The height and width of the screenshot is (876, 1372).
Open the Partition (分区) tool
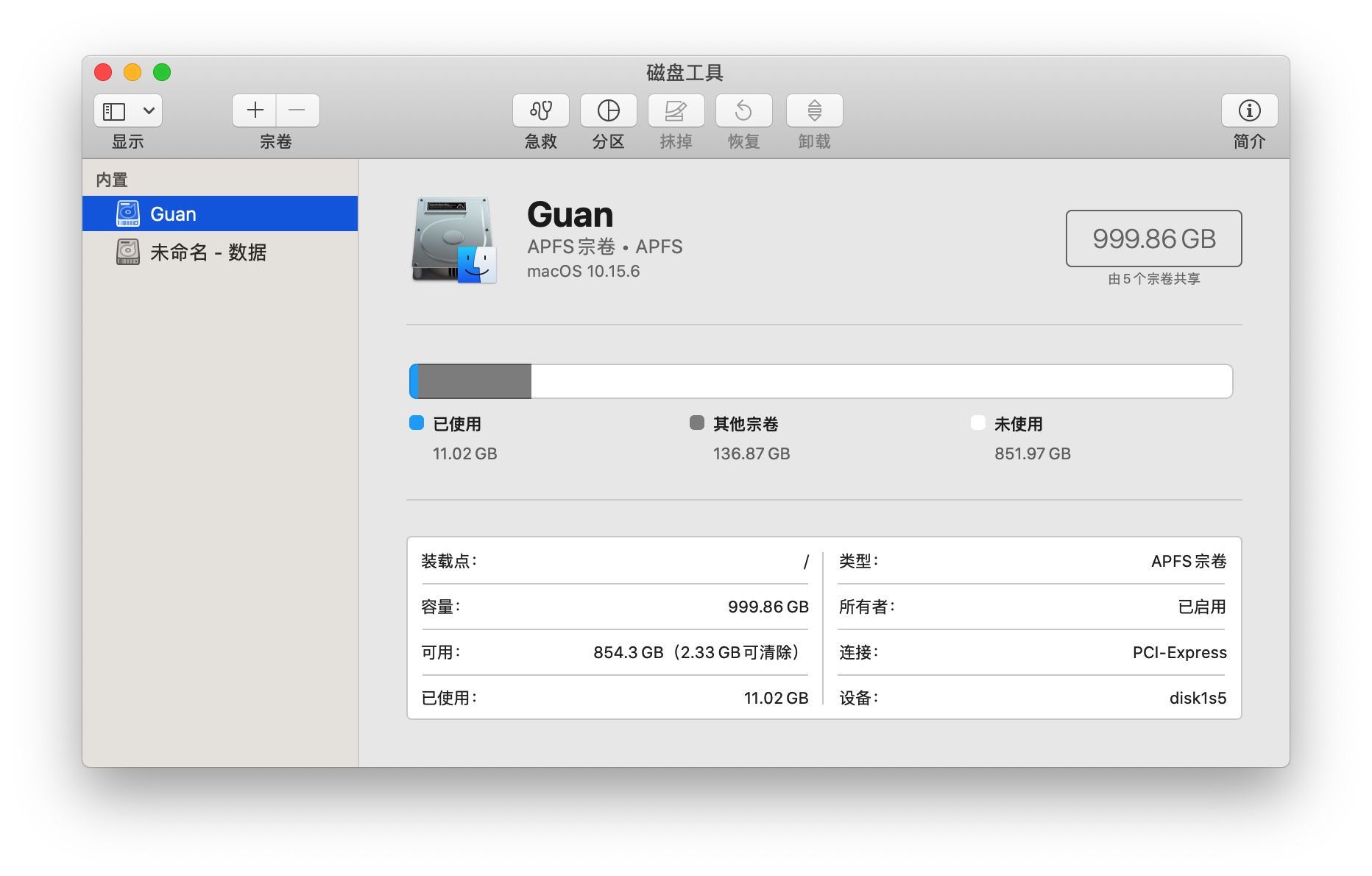(608, 110)
